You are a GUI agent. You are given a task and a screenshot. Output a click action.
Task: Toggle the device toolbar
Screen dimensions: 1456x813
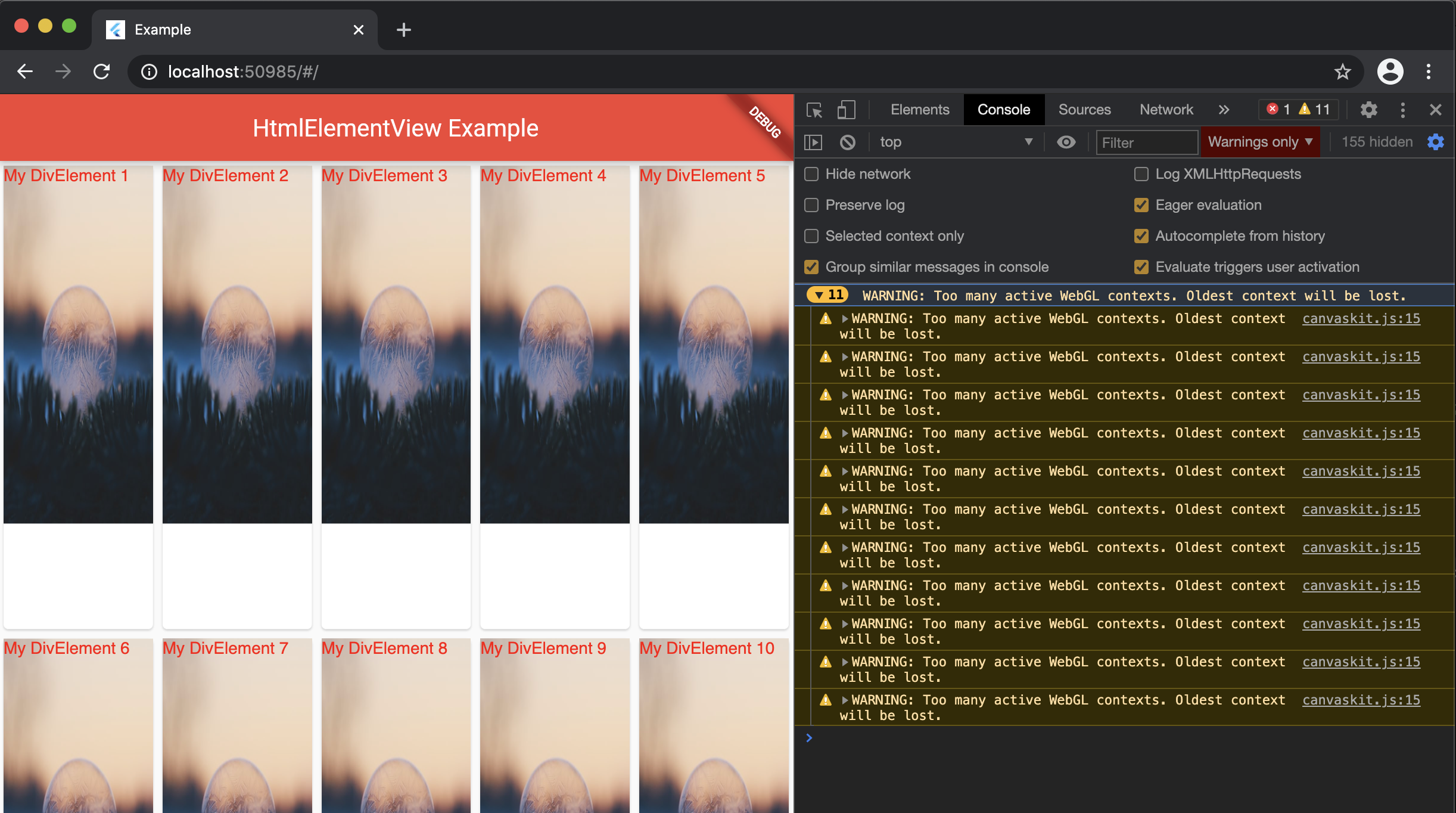click(x=847, y=110)
